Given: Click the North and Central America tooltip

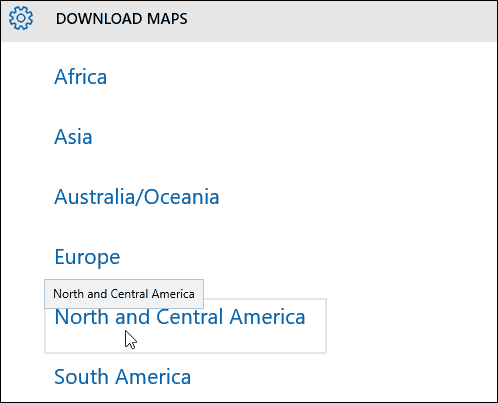Looking at the screenshot, I should point(124,294).
